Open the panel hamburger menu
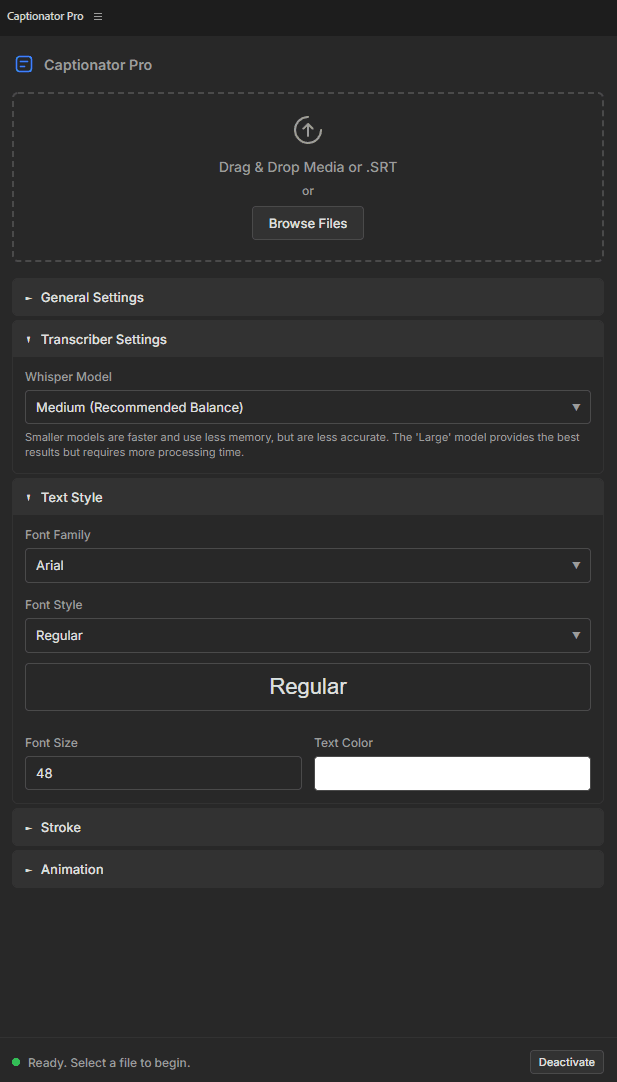Viewport: 617px width, 1082px height. pos(98,17)
